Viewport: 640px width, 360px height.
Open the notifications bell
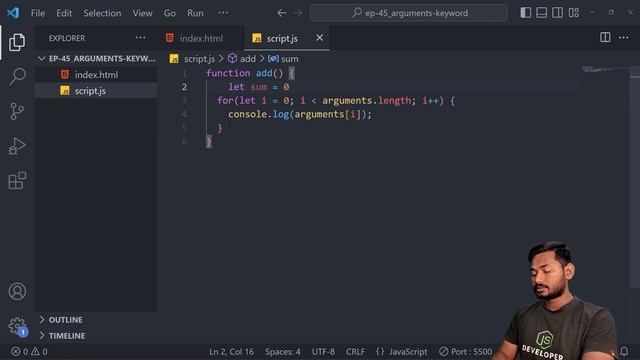pos(624,351)
